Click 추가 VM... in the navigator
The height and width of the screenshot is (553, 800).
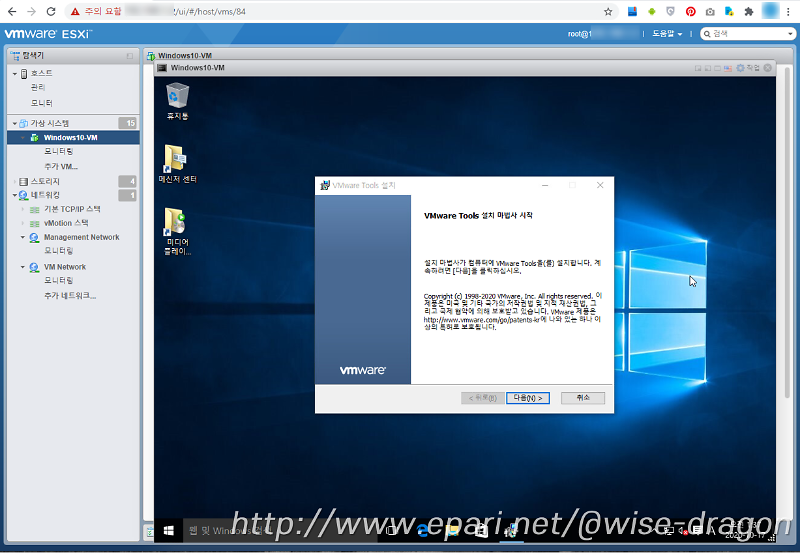[61, 166]
